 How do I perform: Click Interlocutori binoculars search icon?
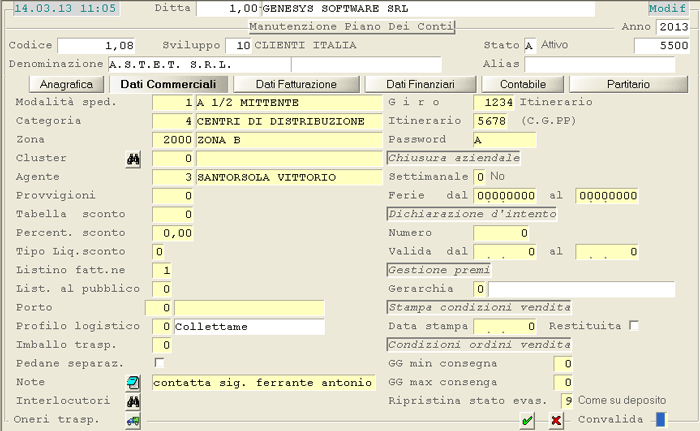point(132,401)
